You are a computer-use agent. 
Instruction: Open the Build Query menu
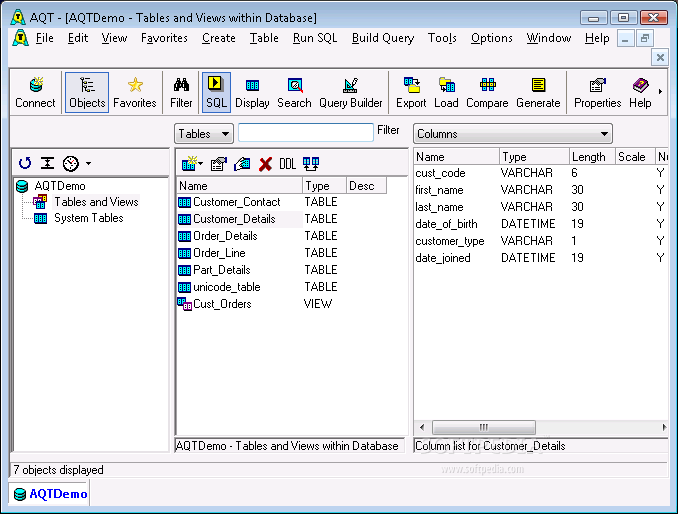coord(383,38)
